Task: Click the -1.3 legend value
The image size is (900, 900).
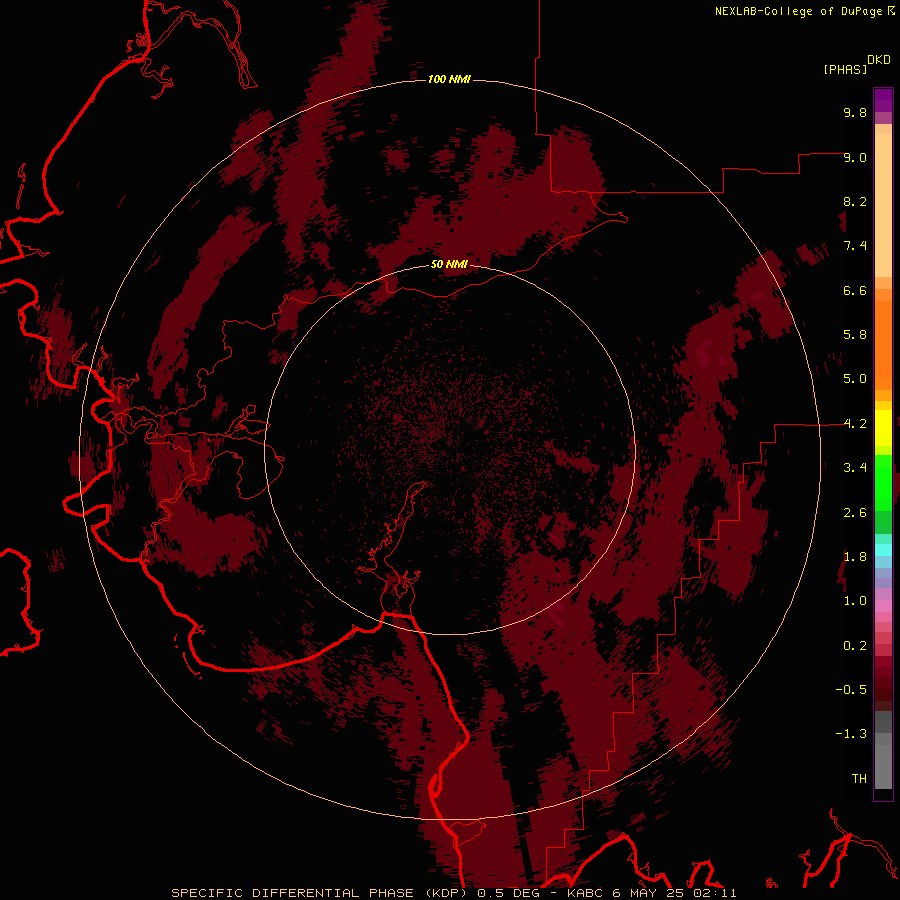Action: 851,734
